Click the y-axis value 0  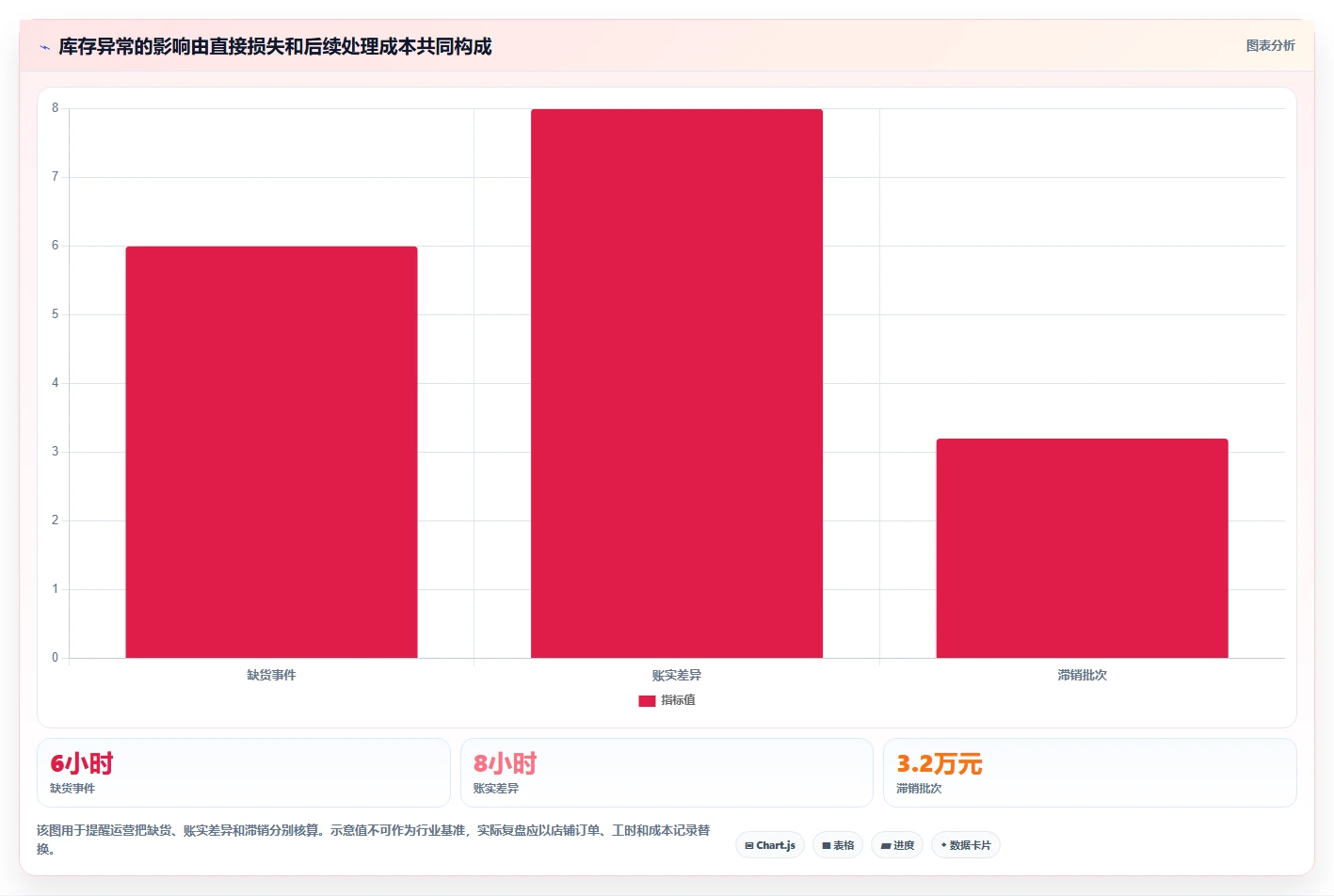[55, 658]
